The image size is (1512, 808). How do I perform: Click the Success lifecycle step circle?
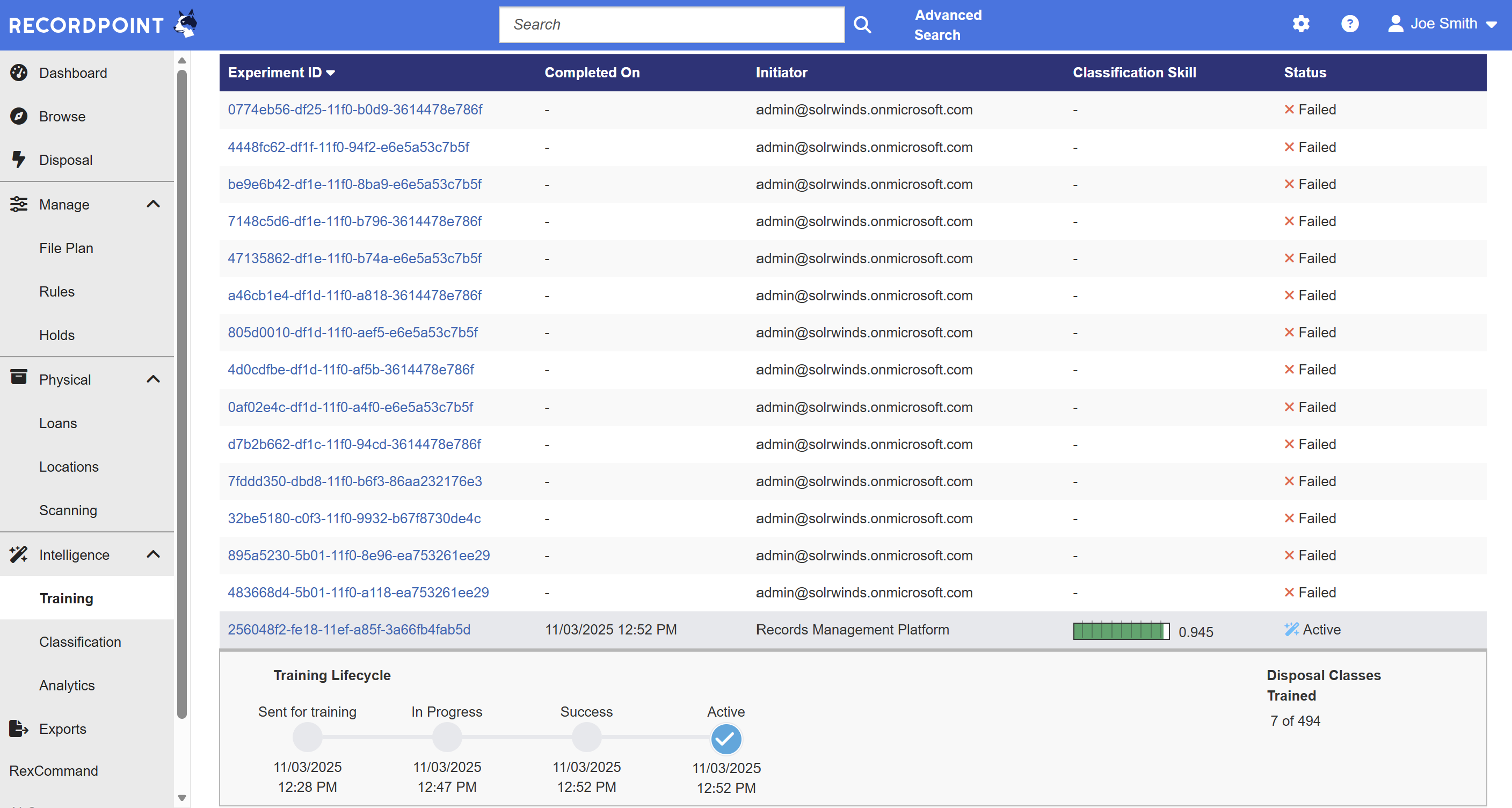pos(586,738)
